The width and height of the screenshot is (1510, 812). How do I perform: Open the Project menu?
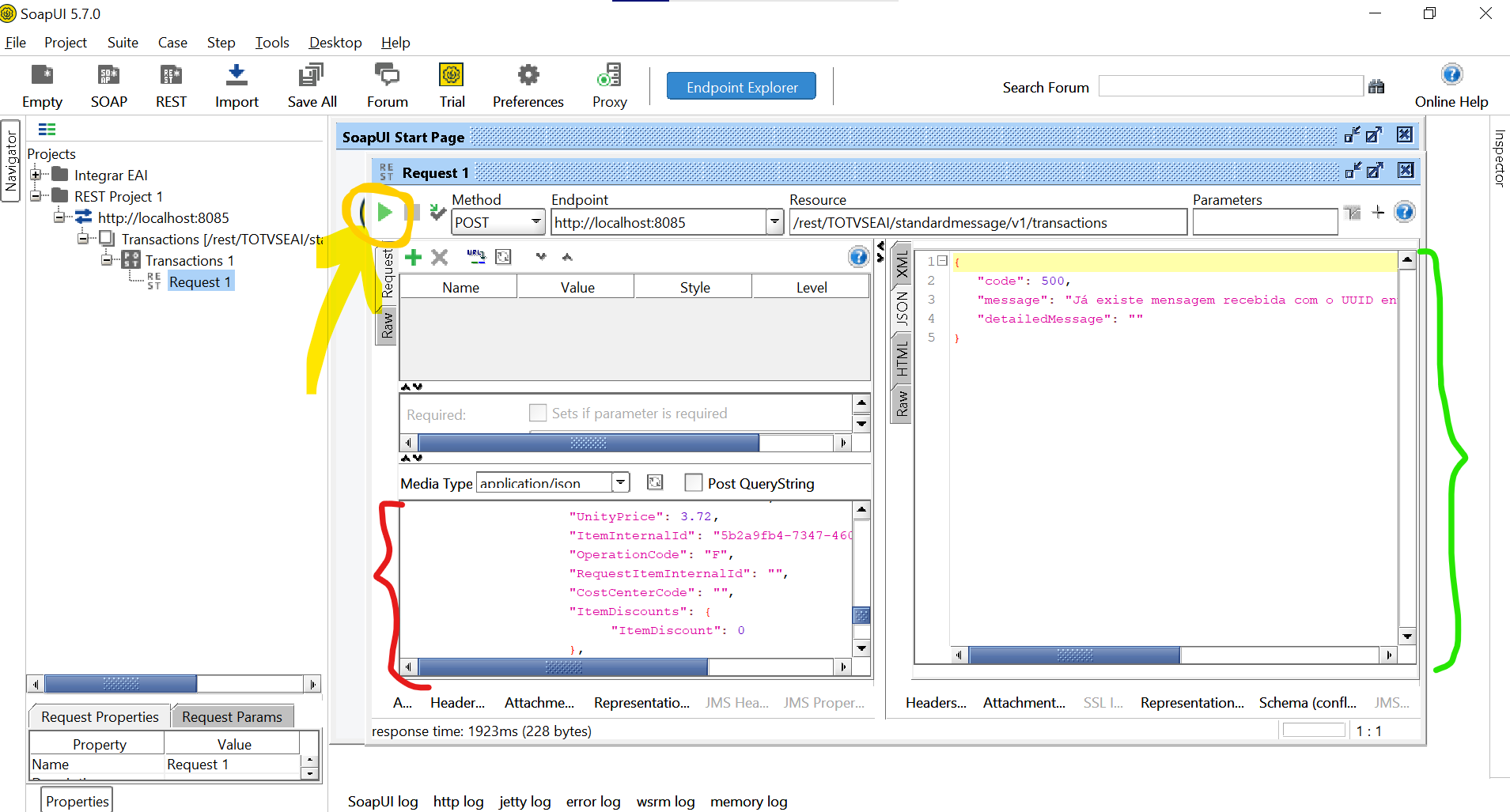pos(66,43)
